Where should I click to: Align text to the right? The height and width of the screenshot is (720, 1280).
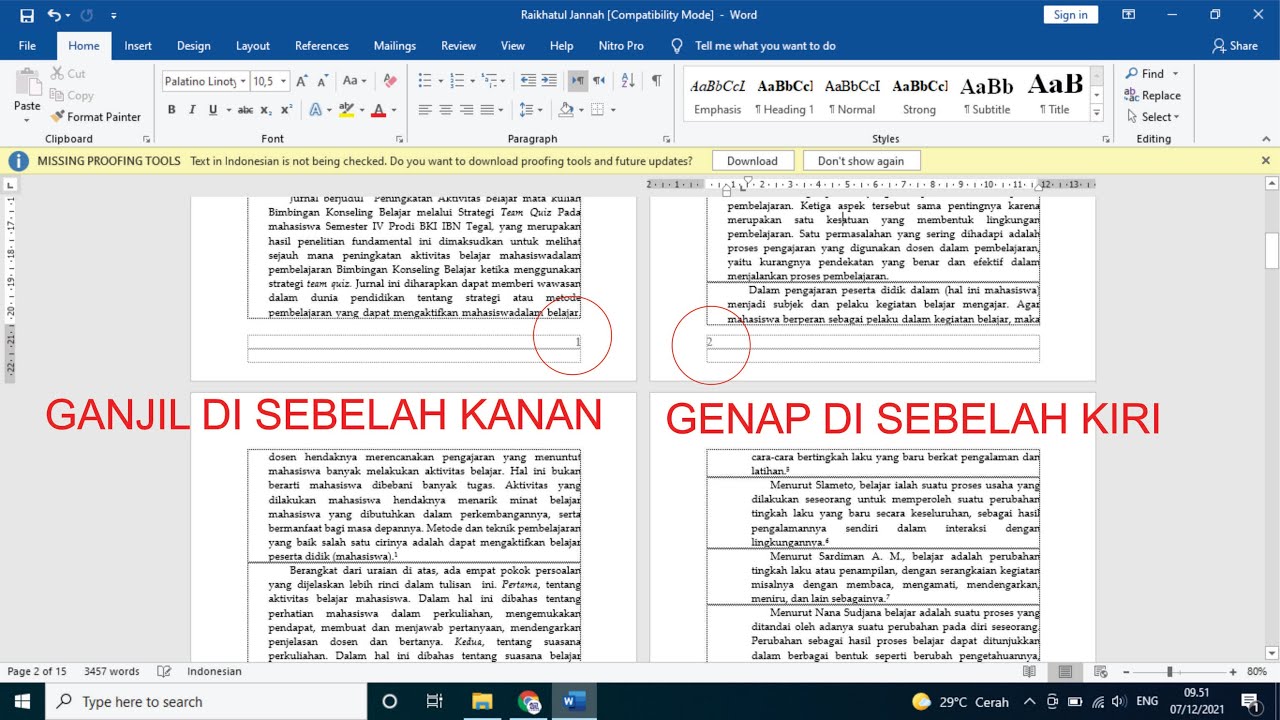467,110
